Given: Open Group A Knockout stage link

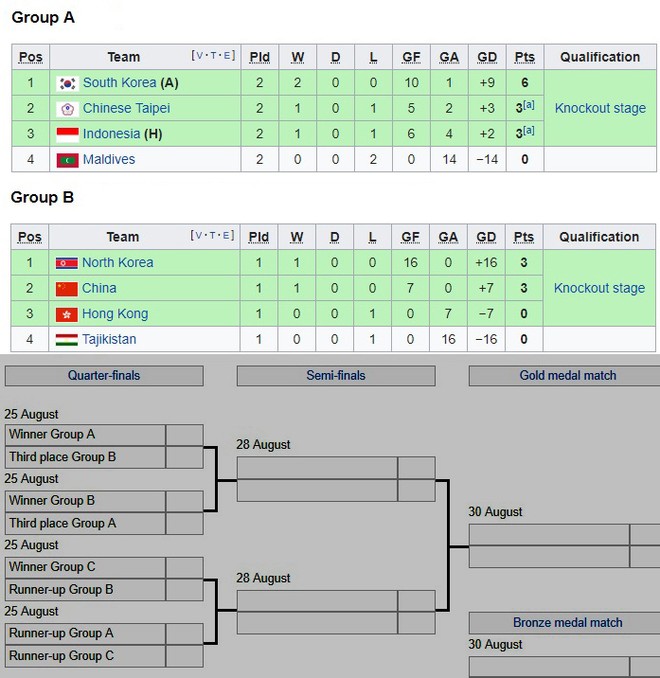Looking at the screenshot, I should (600, 108).
